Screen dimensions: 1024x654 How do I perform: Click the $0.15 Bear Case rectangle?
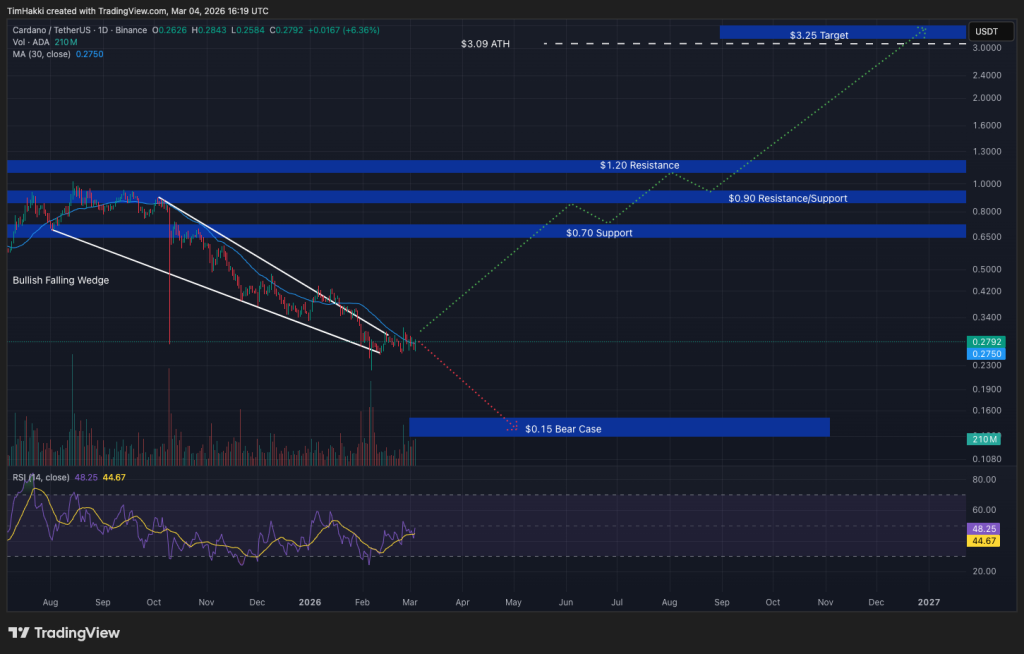point(619,428)
